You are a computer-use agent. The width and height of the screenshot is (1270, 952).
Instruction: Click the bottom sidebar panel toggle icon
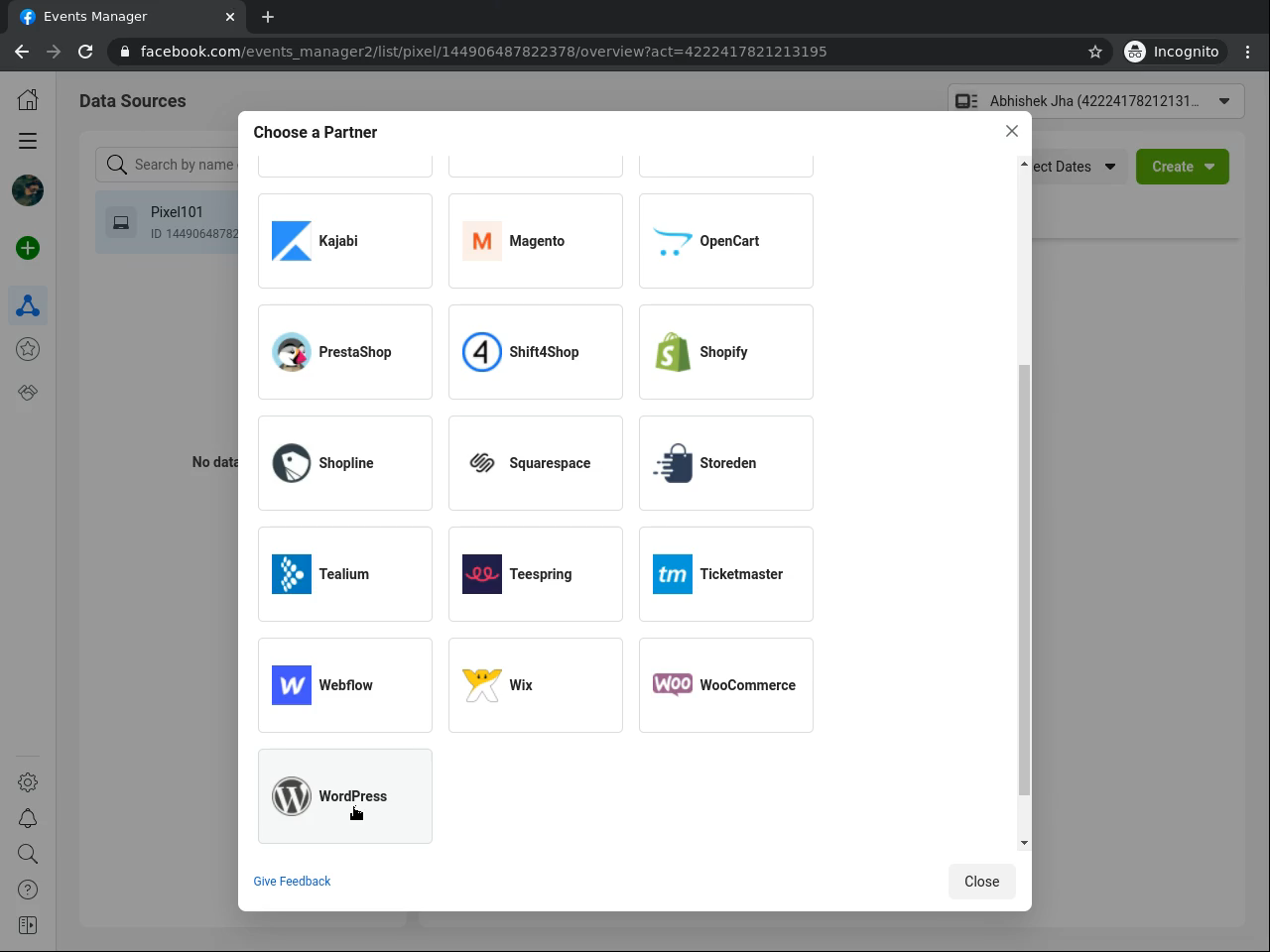28,925
